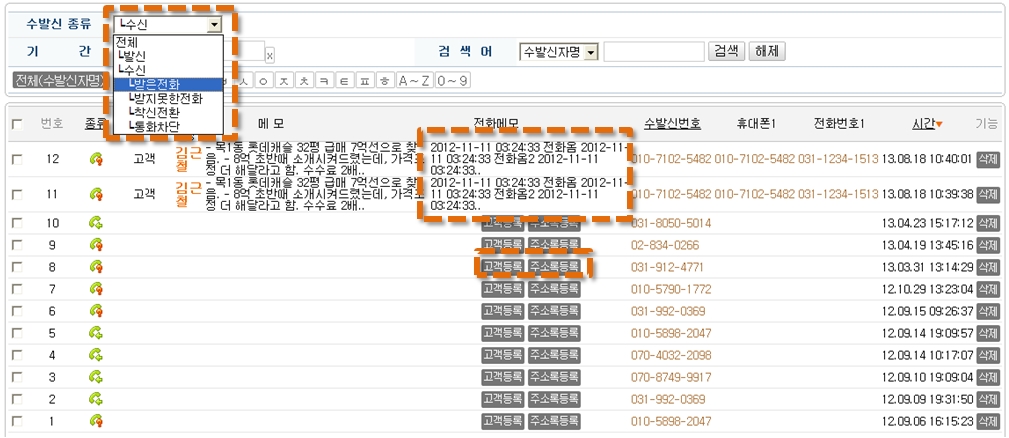The width and height of the screenshot is (1009, 438).
Task: Check the checkbox for row 12
Action: pos(17,158)
